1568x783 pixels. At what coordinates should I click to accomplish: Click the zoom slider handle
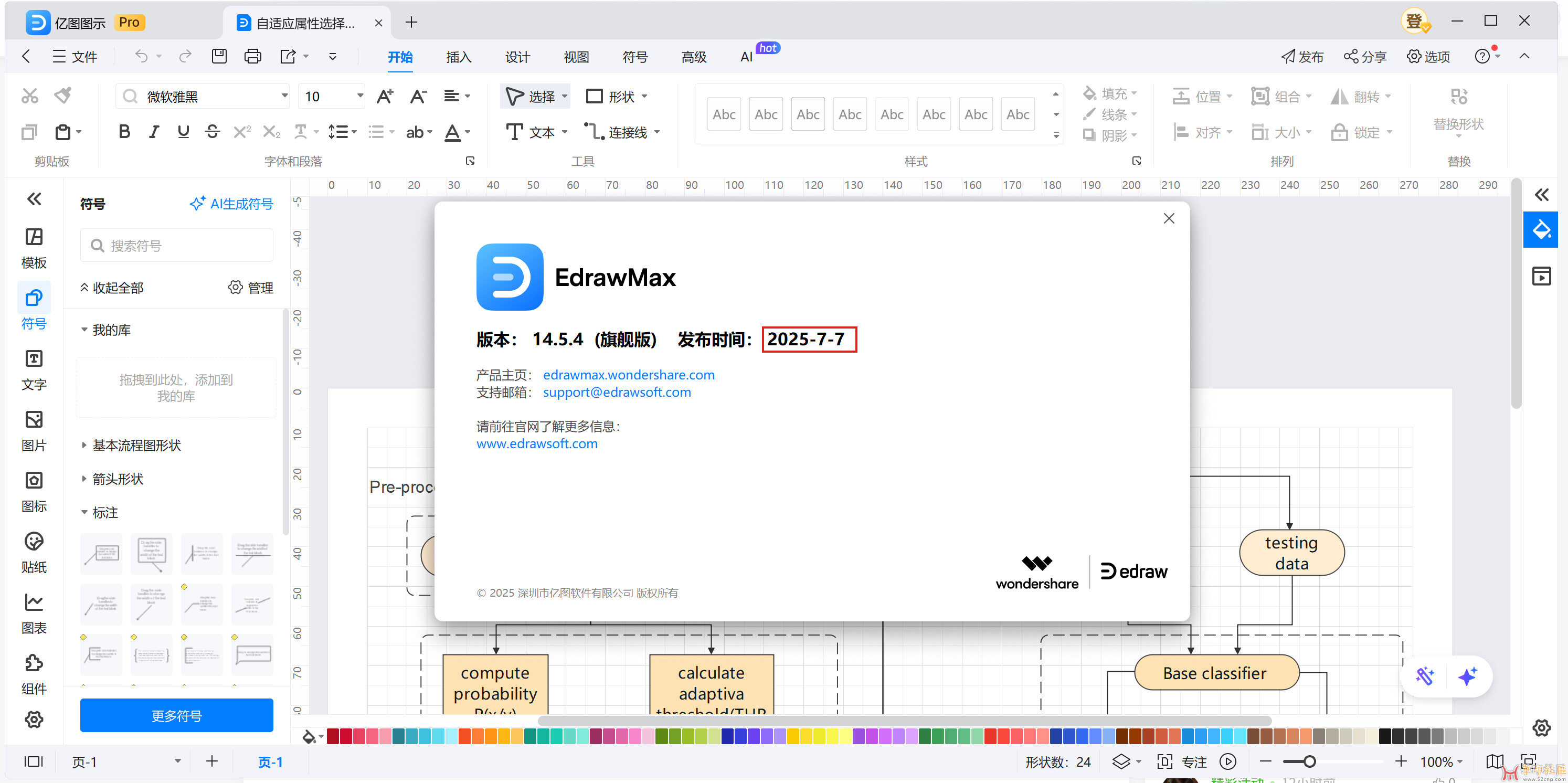click(1309, 761)
